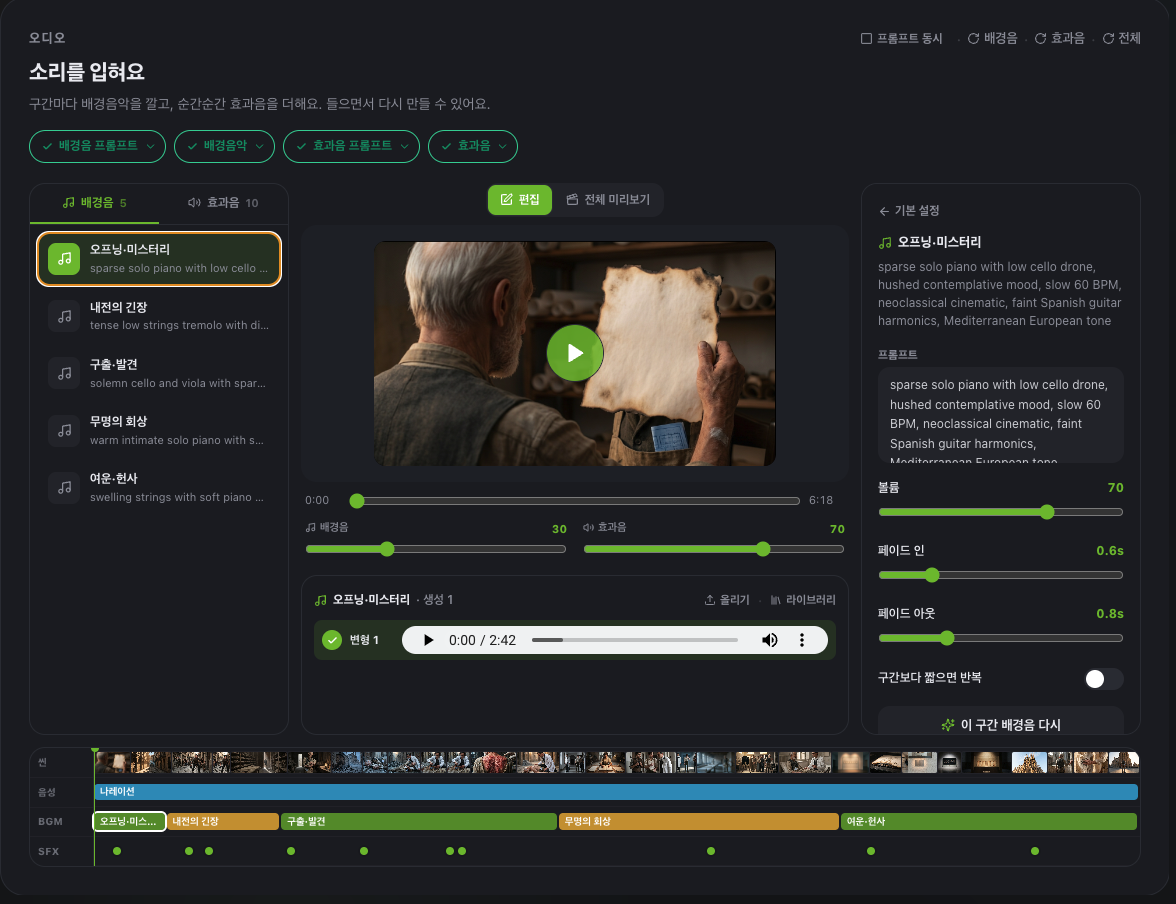Viewport: 1176px width, 904px height.
Task: Click the scene thumbnail strip in the 씬 row
Action: (x=616, y=762)
